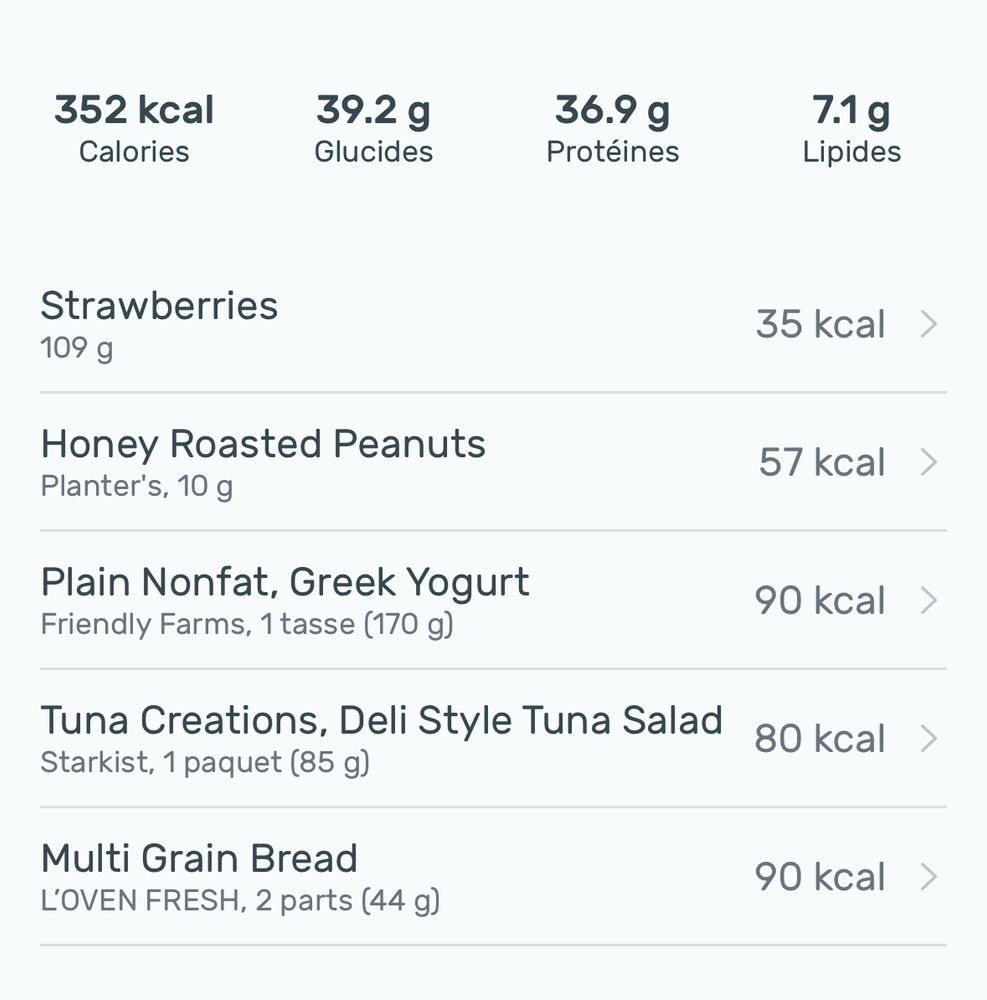The image size is (987, 1000).
Task: Tap the 90 kcal value for Greek Yogurt
Action: [x=820, y=600]
